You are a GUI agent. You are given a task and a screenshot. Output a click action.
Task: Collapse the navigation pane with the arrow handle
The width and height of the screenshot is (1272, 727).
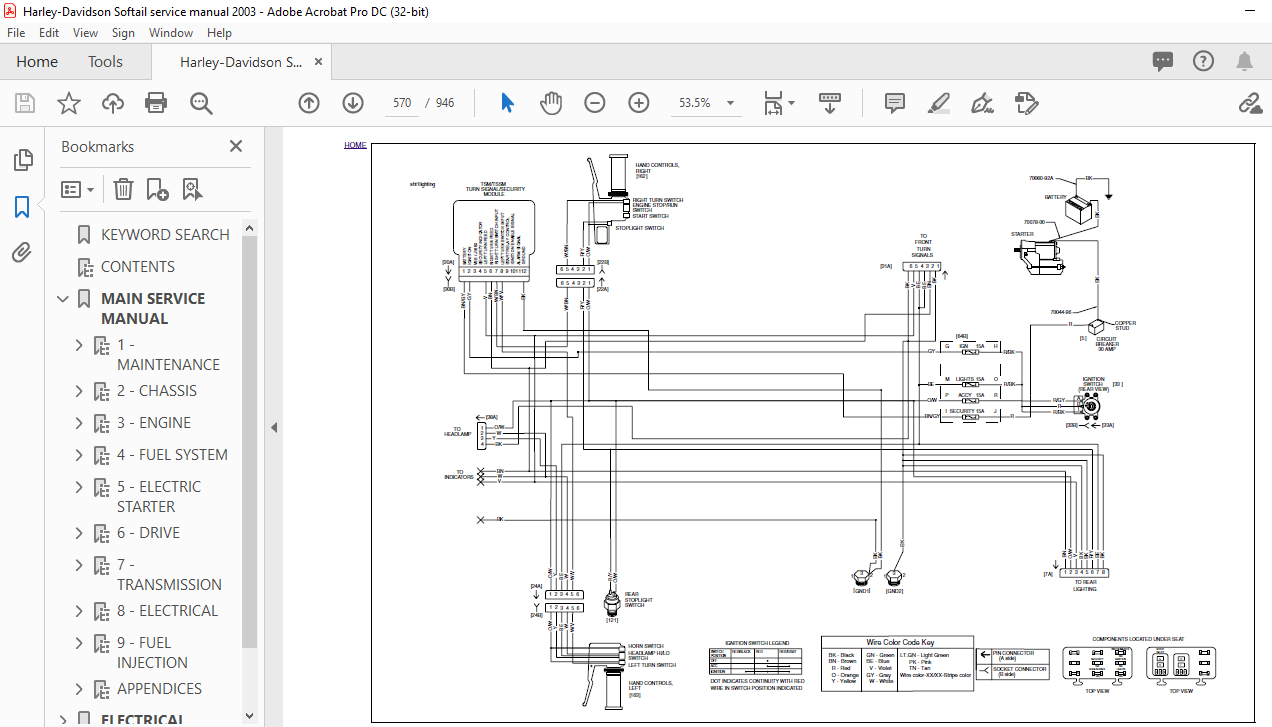coord(274,427)
